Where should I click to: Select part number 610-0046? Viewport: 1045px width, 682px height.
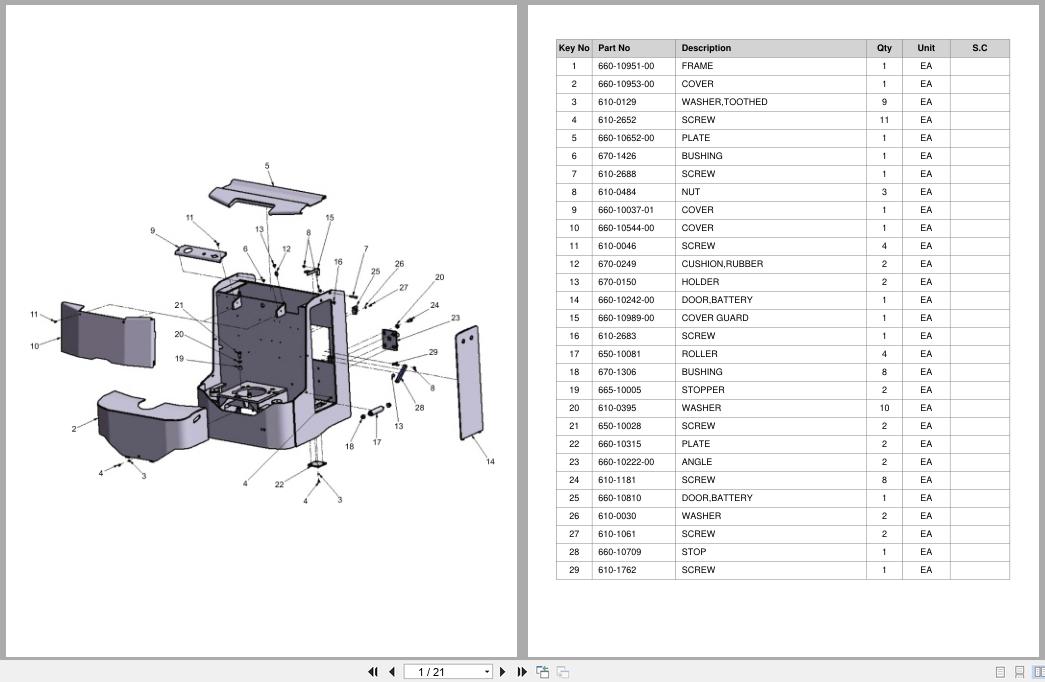[616, 246]
